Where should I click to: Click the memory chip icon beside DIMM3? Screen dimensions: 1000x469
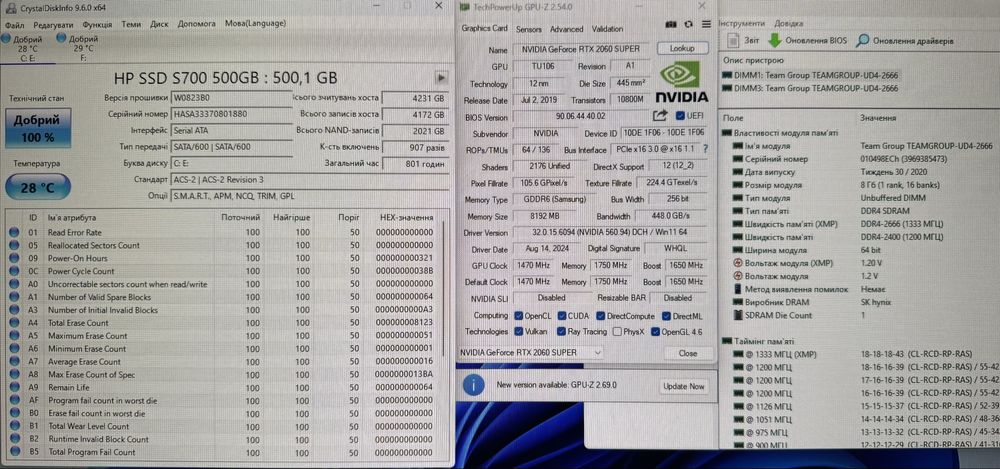click(x=727, y=89)
